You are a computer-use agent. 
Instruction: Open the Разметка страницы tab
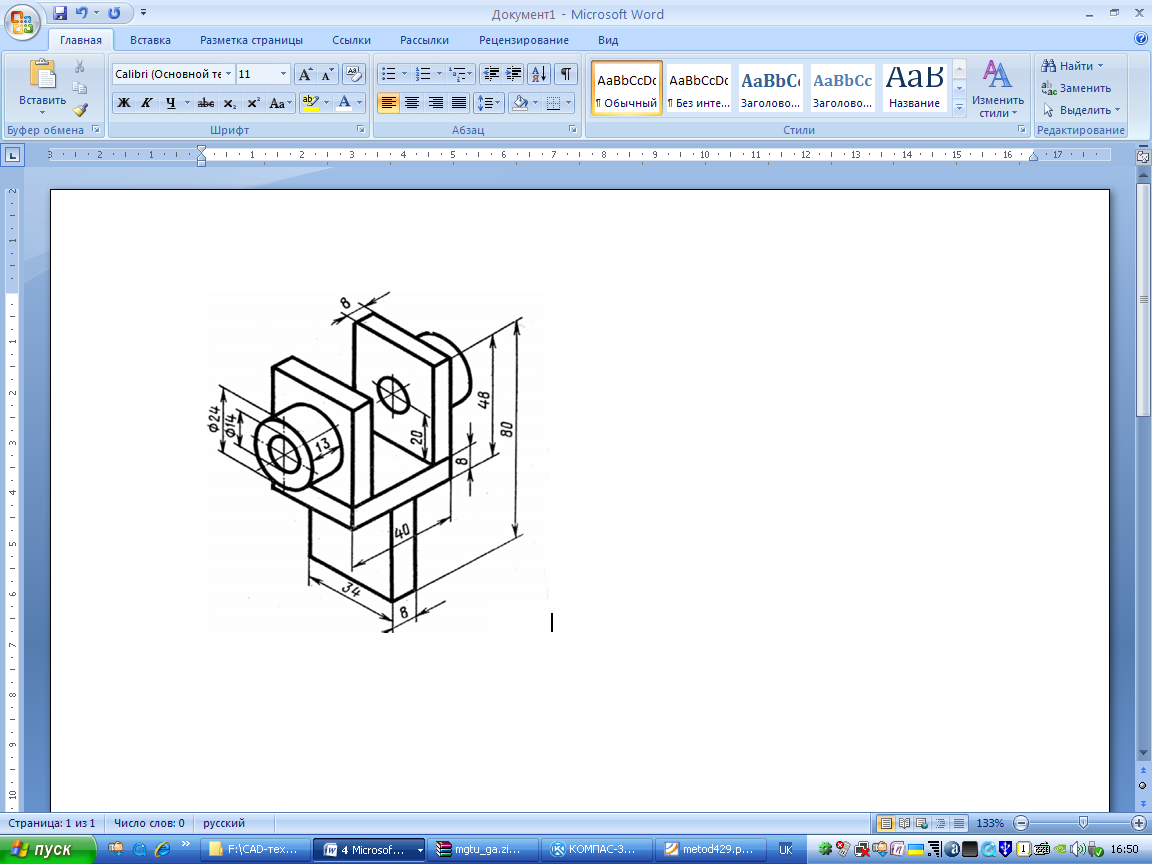click(251, 40)
